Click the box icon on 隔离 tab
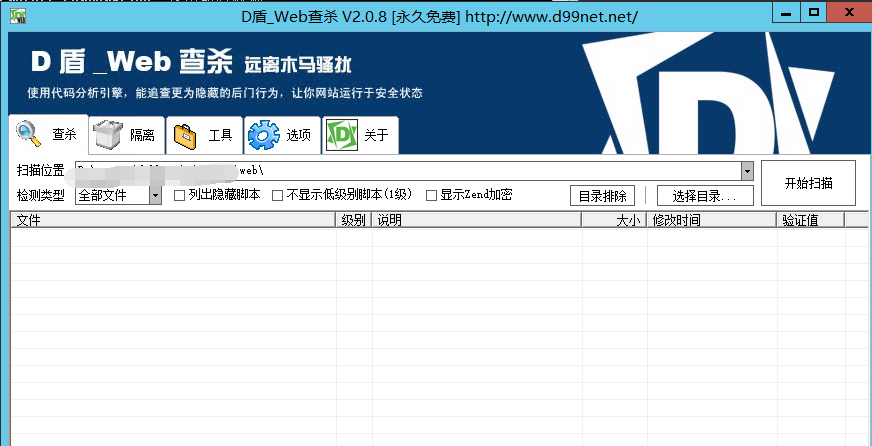Screen dimensions: 872x446 [x=108, y=135]
